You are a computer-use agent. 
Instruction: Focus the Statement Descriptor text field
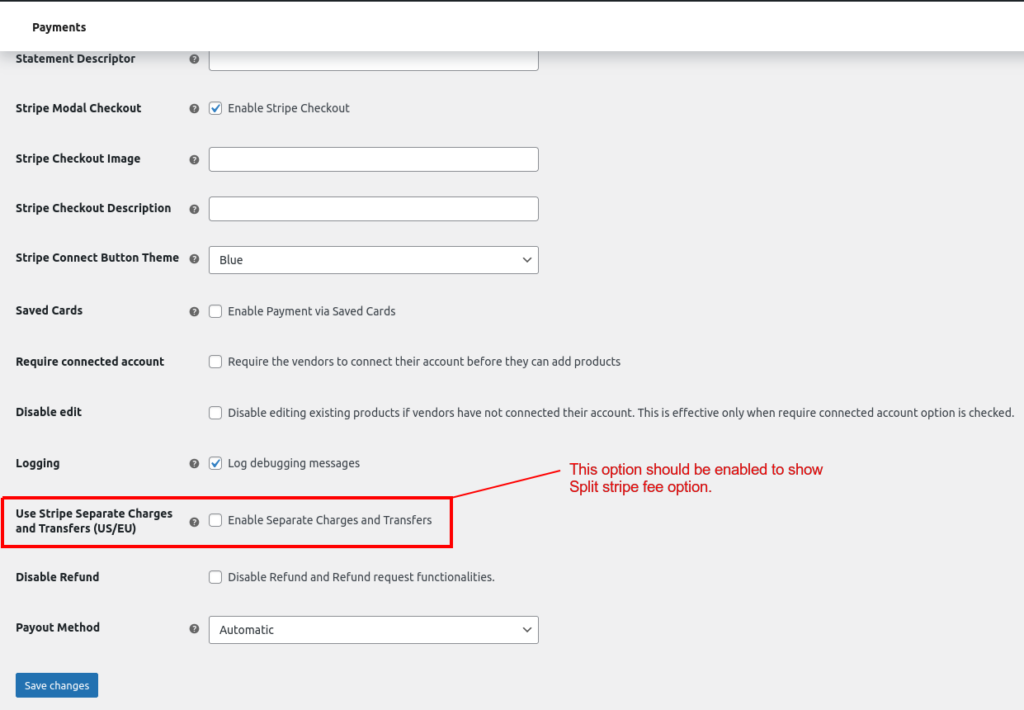pyautogui.click(x=374, y=60)
